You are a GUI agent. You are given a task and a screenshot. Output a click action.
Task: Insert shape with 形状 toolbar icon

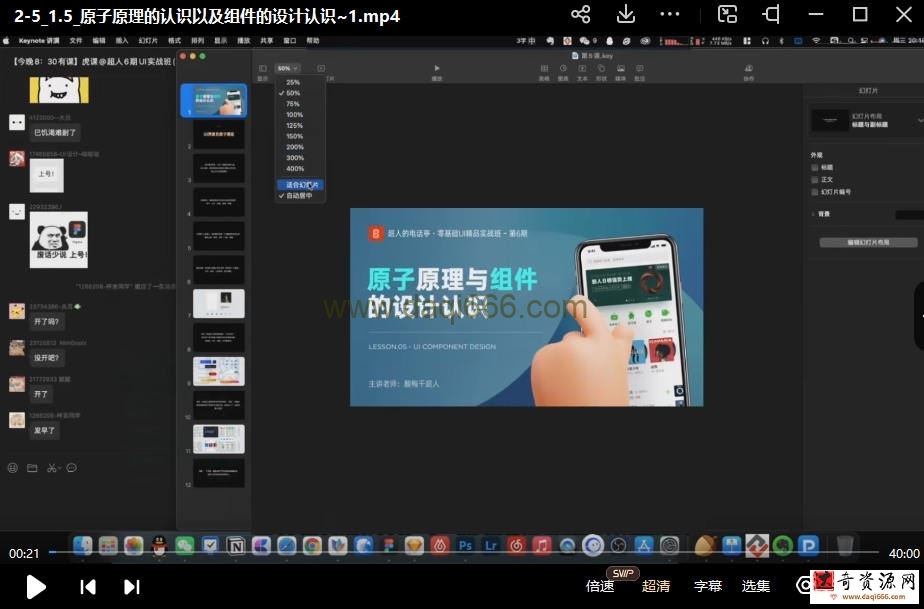pyautogui.click(x=601, y=68)
